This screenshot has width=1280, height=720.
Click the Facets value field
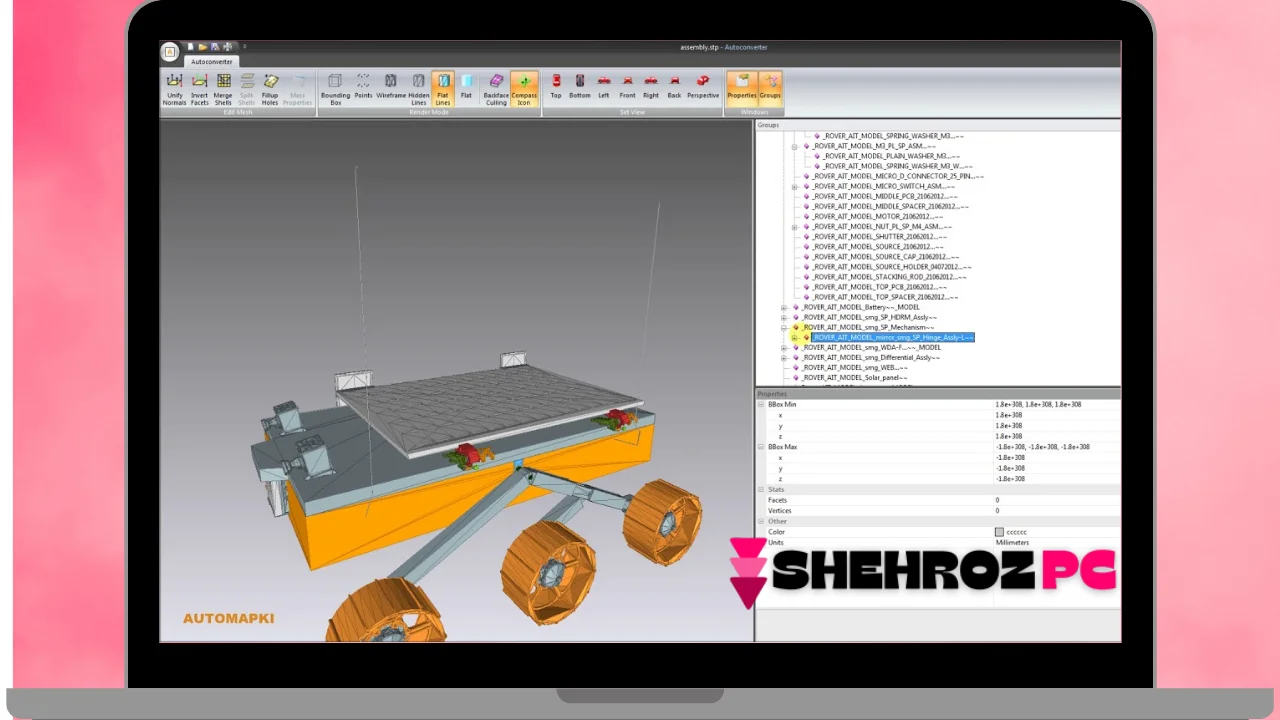tap(1056, 500)
